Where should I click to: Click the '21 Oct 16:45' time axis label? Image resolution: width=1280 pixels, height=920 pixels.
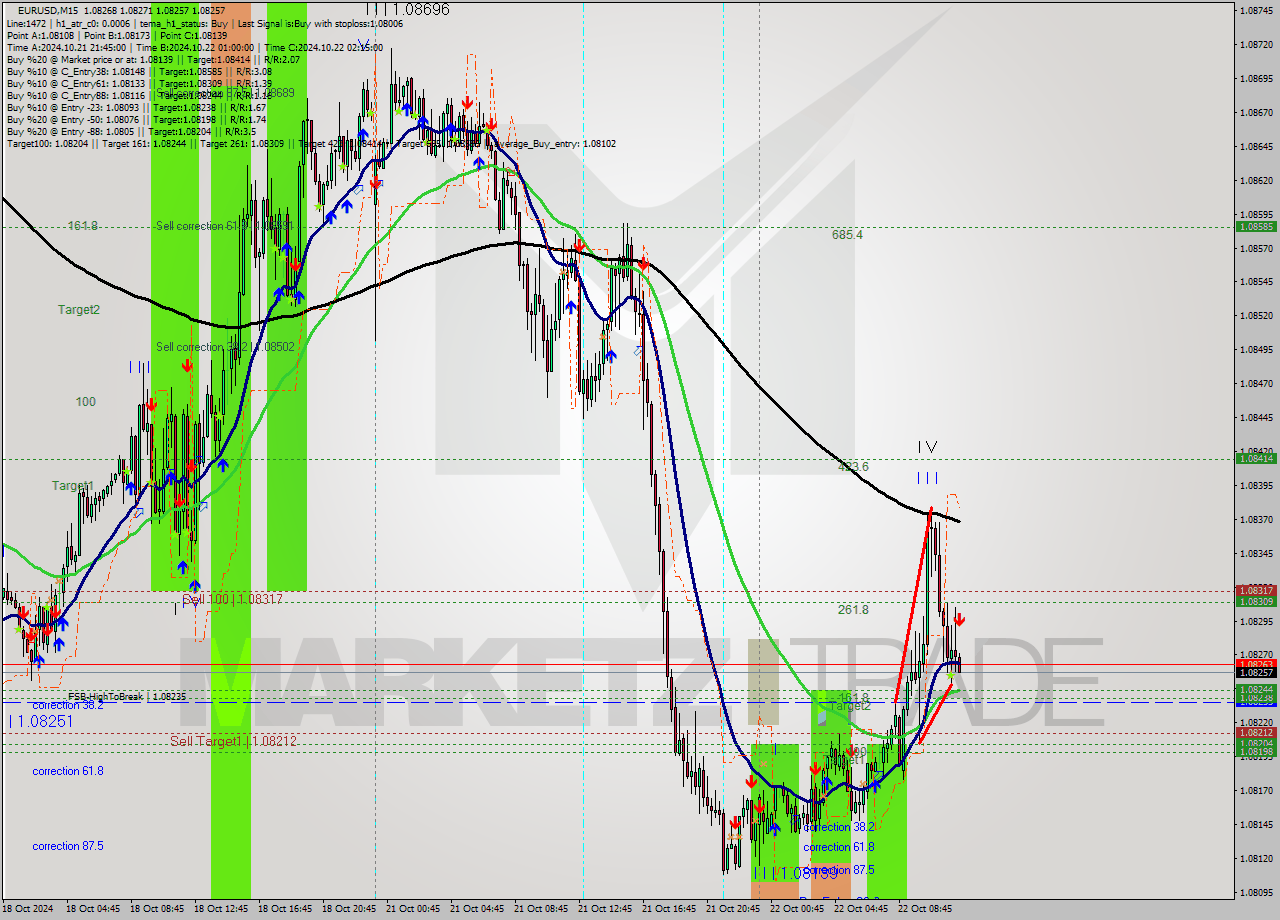coord(669,909)
